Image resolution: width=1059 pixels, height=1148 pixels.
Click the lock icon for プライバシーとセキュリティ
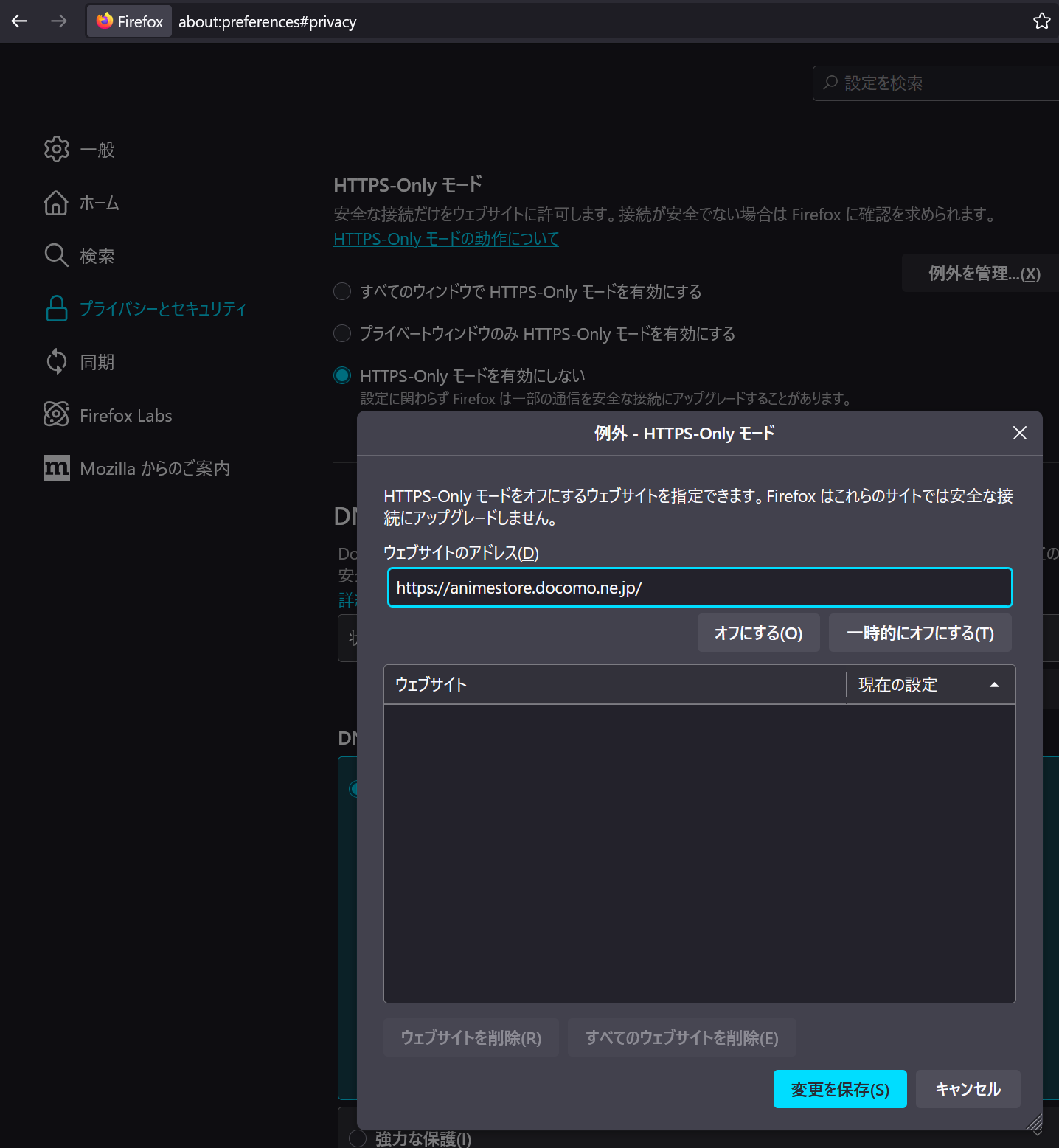pyautogui.click(x=57, y=308)
